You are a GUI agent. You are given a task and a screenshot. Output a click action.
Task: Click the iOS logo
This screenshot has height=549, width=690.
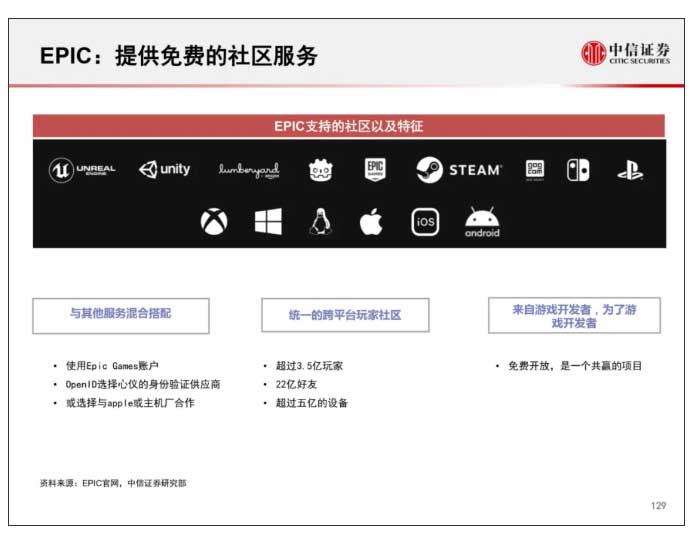coord(425,222)
